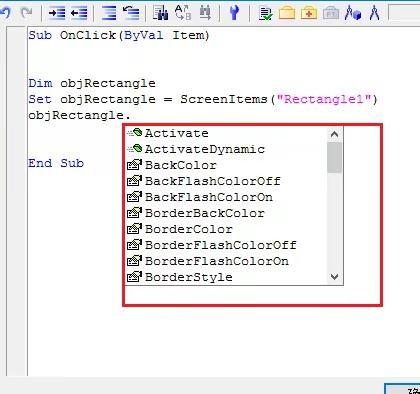Pick BorderBackColor in the autocomplete list
This screenshot has width=420, height=394.
[x=226, y=213]
